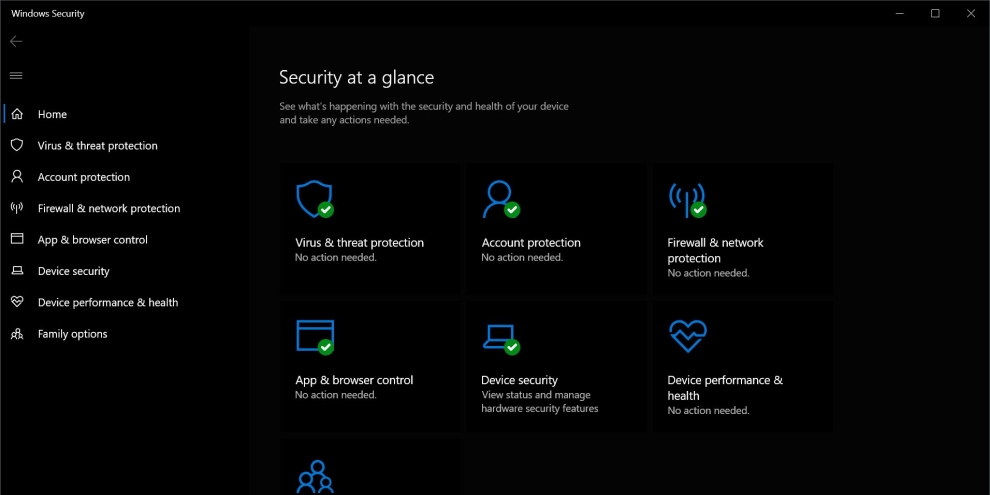Open the hamburger navigation menu
The width and height of the screenshot is (990, 495).
16,76
